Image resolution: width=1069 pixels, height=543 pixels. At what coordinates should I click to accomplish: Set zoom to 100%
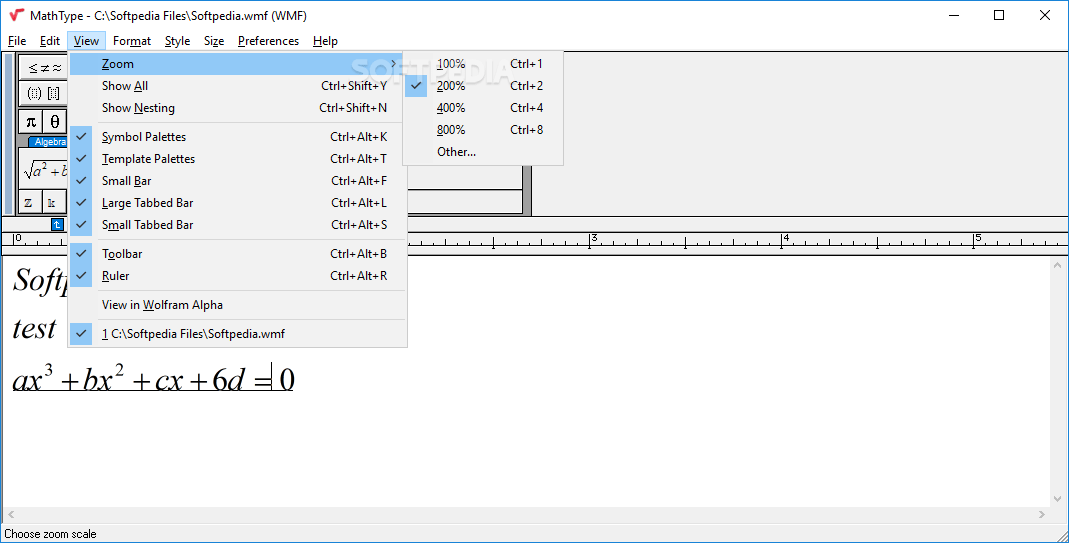coord(483,64)
